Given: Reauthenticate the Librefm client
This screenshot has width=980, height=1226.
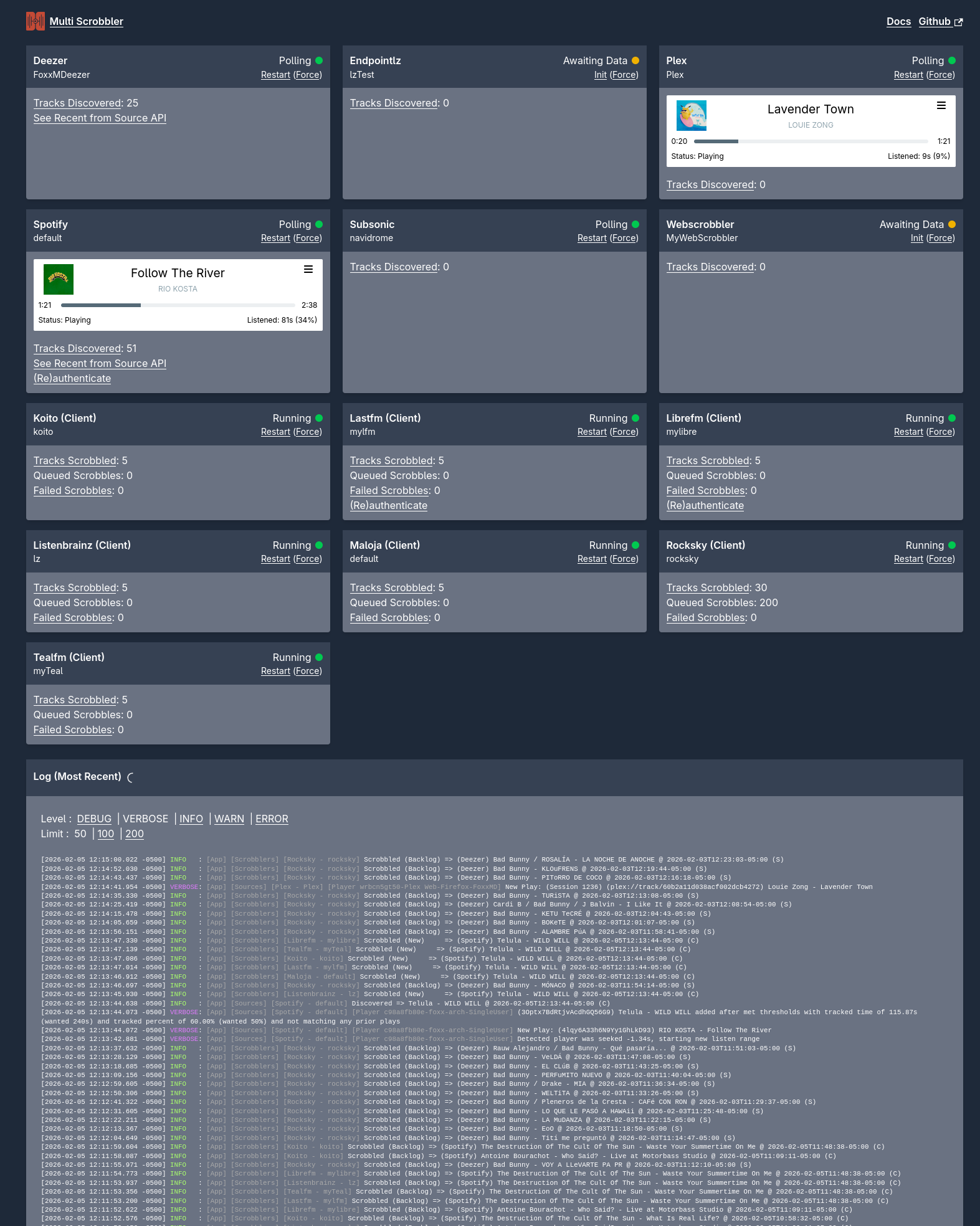Looking at the screenshot, I should tap(705, 506).
